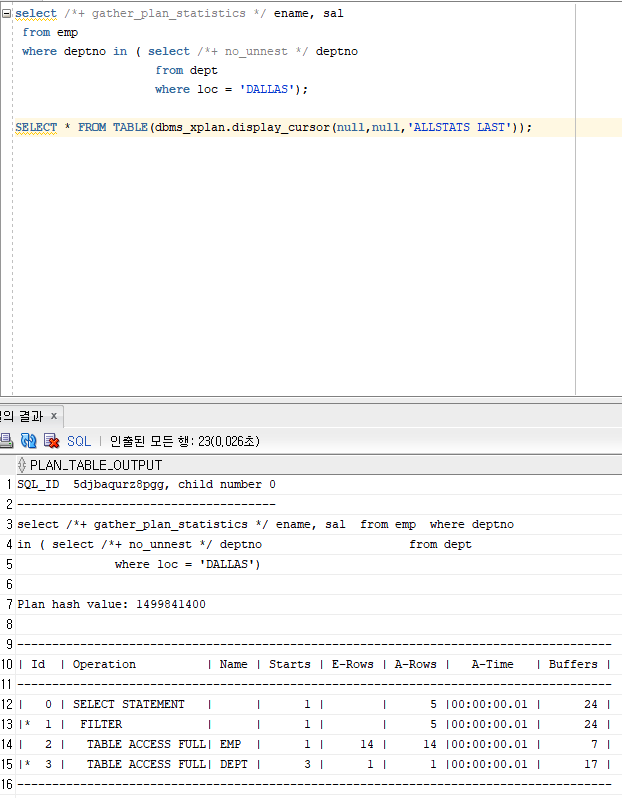Click the sort icon beside PLAN_TABLE_OUTPUT header
The image size is (622, 798).
21,465
